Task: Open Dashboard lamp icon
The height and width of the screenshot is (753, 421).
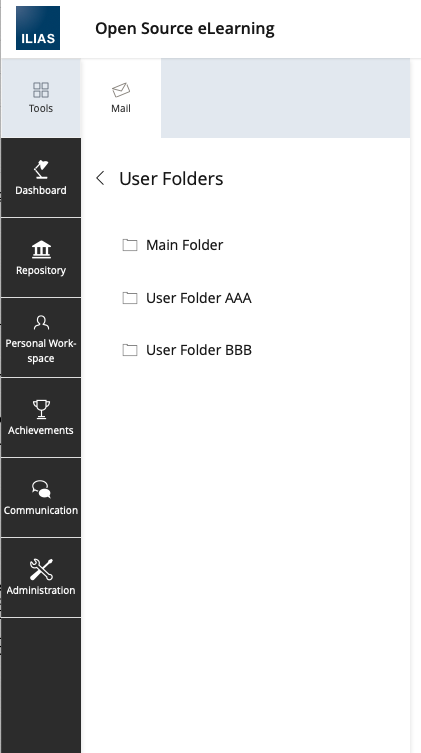Action: click(41, 169)
